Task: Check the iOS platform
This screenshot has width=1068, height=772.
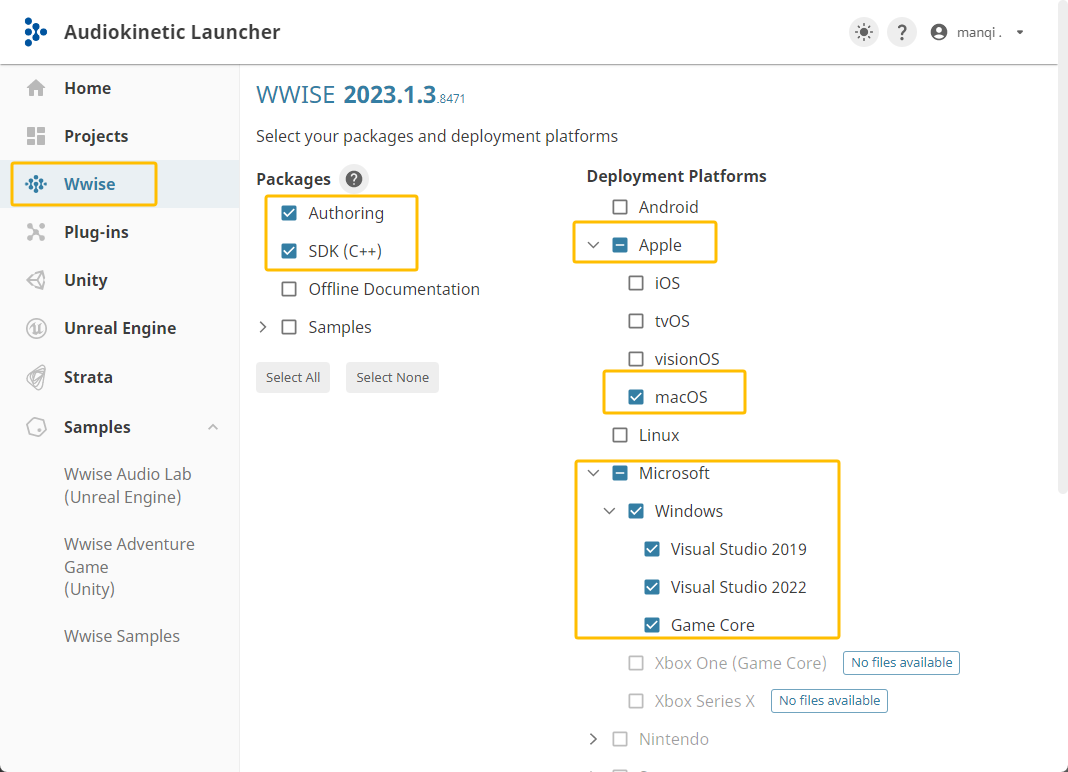Action: pos(635,283)
